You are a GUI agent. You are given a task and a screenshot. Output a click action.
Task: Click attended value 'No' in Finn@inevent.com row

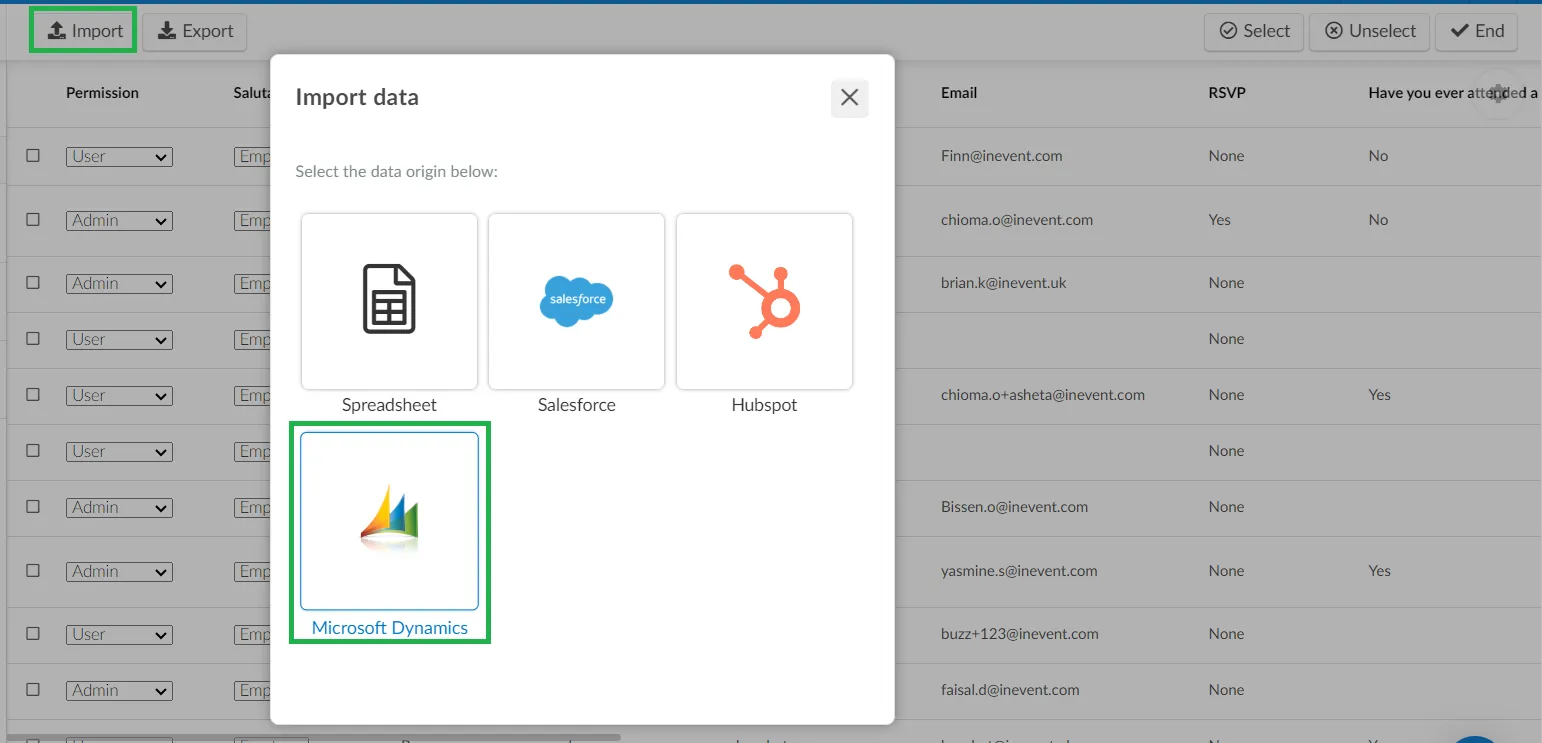click(1378, 156)
